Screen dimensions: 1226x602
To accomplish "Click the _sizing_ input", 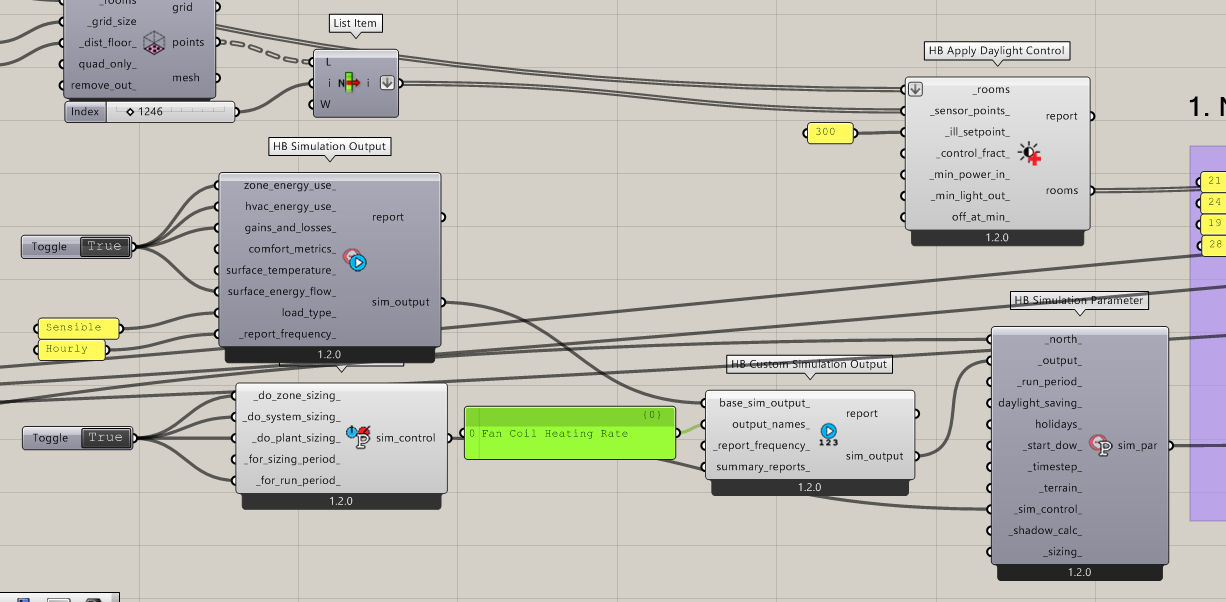I will [x=1063, y=551].
